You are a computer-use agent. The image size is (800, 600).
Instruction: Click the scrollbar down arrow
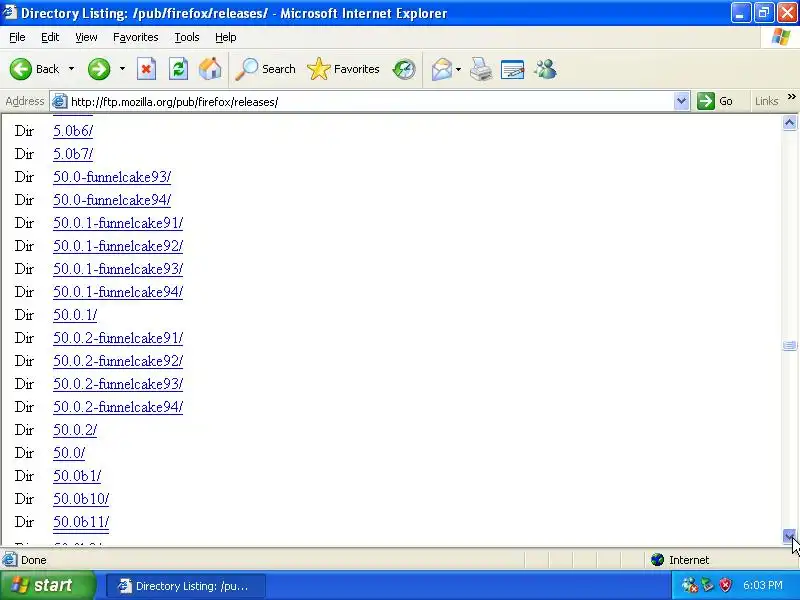coord(789,536)
